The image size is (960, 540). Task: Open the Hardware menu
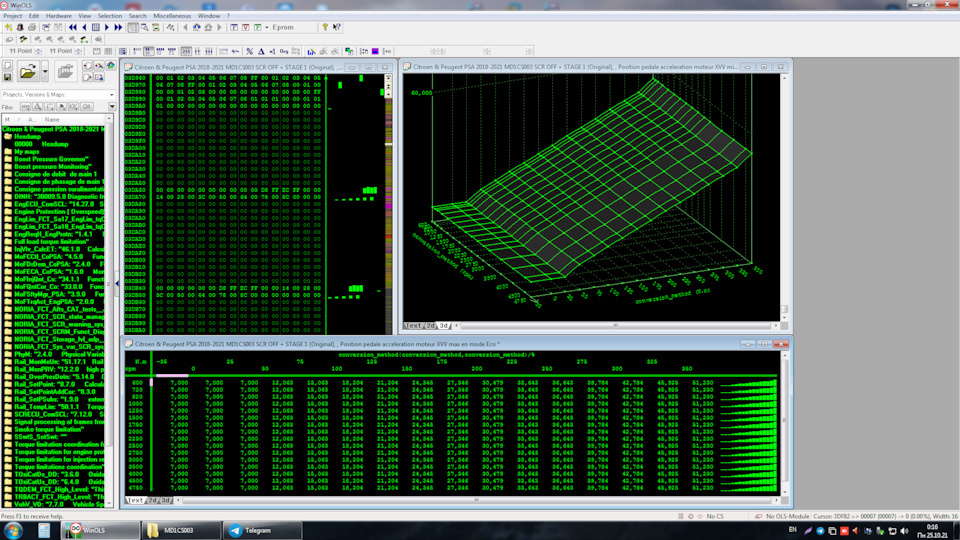click(x=59, y=16)
